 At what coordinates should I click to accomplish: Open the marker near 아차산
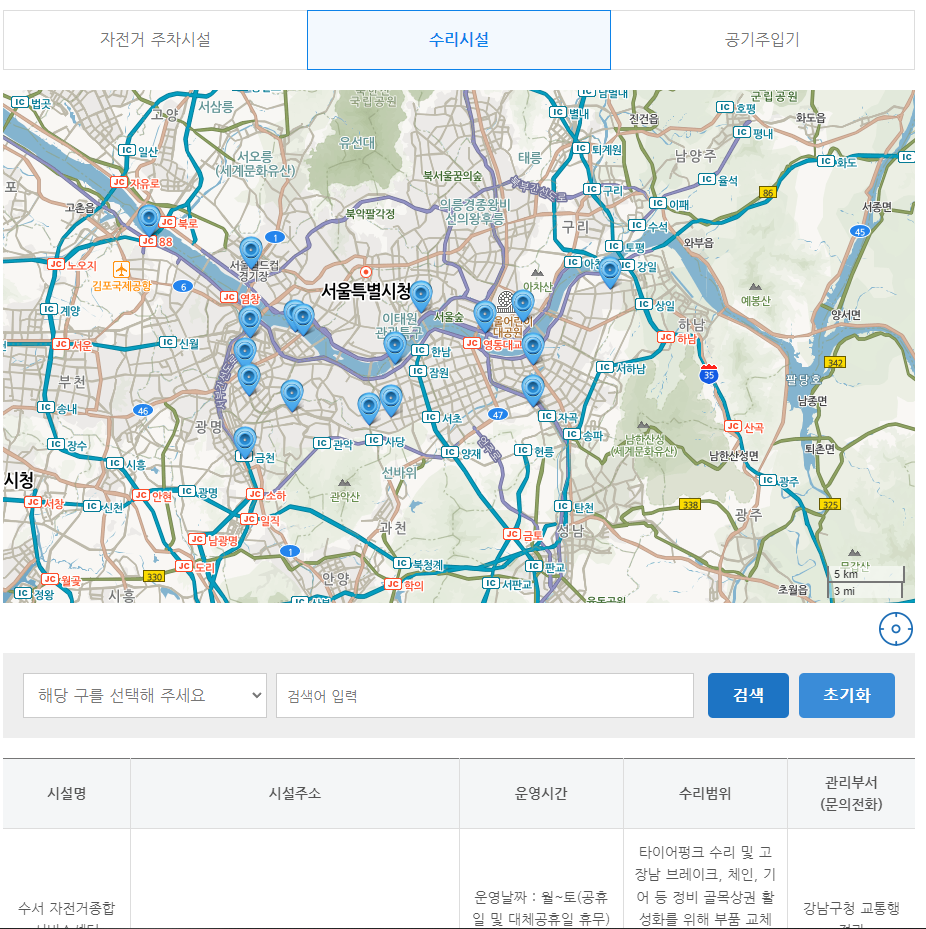coord(524,301)
